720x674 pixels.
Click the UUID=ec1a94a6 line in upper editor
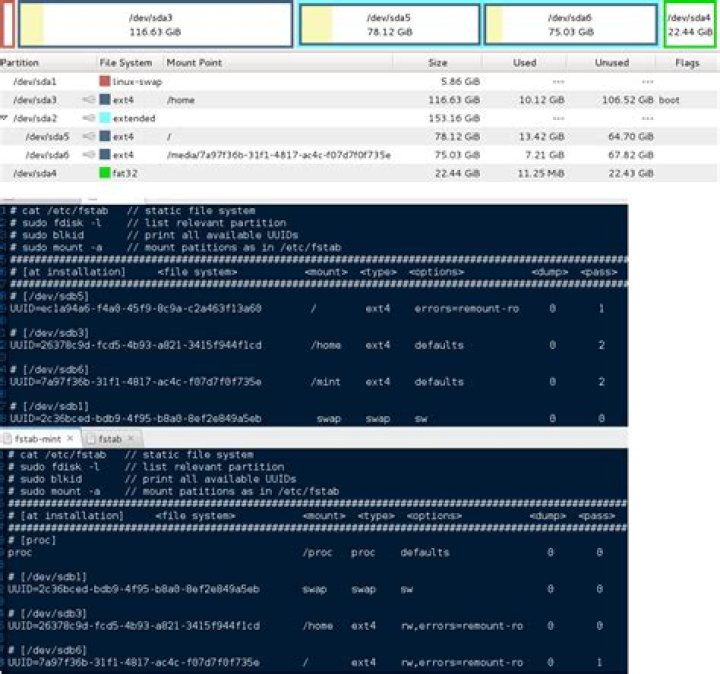[135, 309]
